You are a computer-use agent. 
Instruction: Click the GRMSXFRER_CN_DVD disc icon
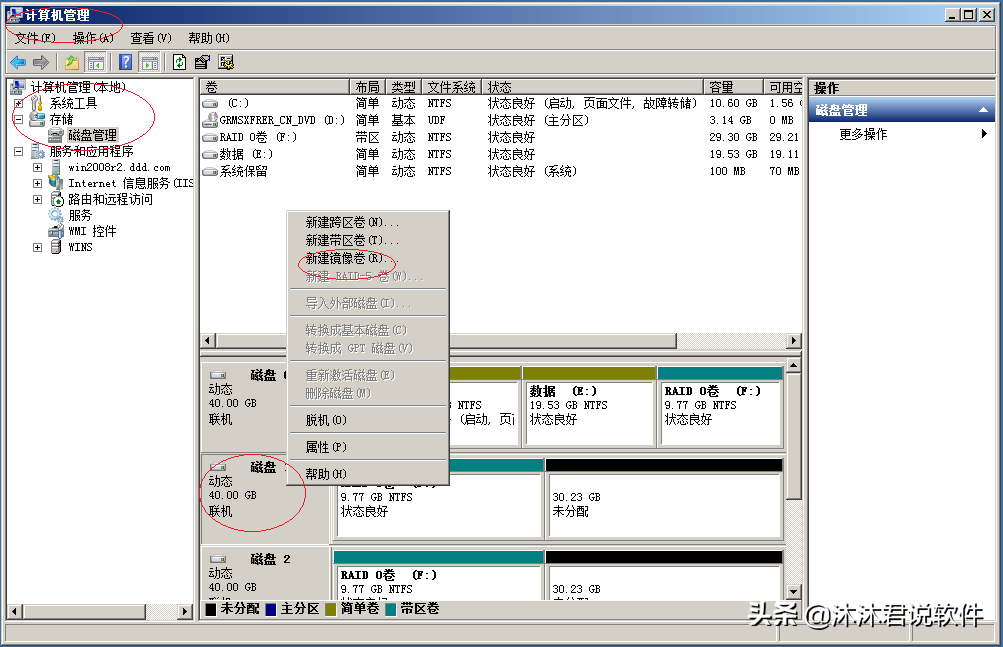(x=210, y=120)
